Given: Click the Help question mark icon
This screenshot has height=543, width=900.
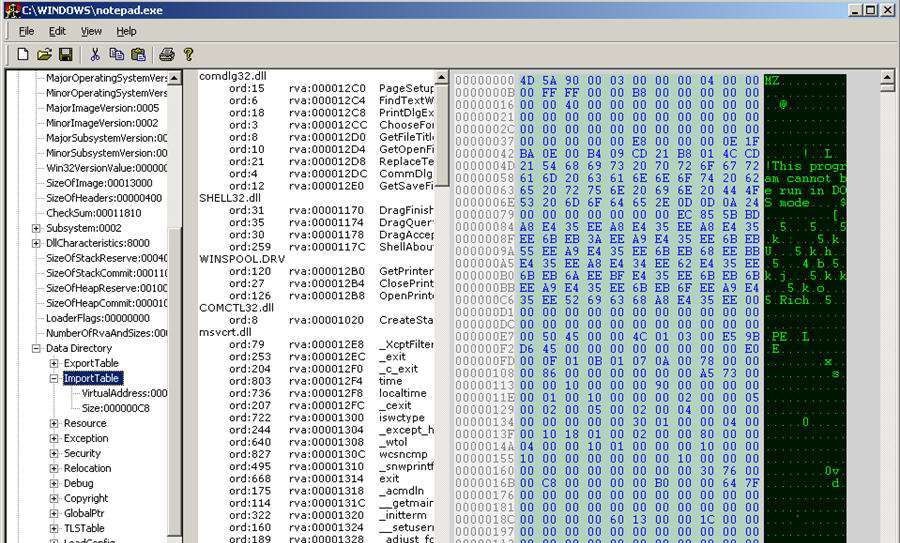Looking at the screenshot, I should coord(188,54).
